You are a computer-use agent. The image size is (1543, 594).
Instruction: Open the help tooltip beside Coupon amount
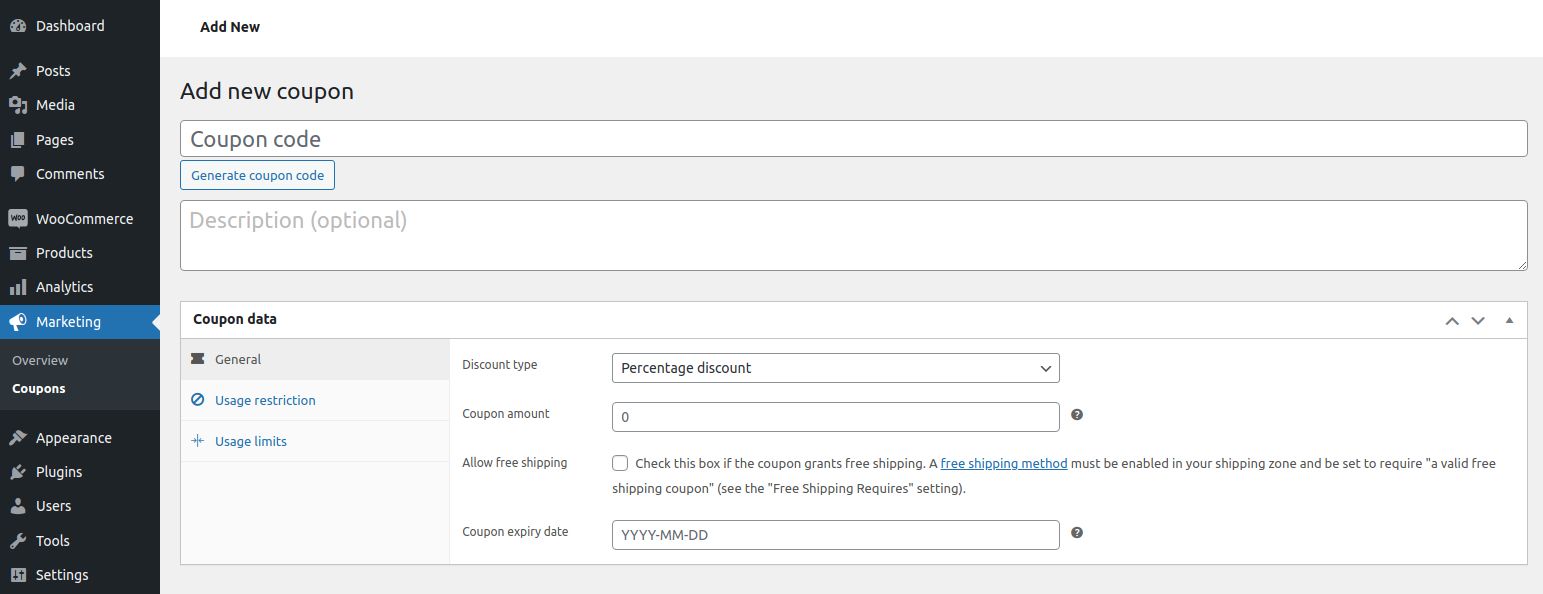click(x=1076, y=414)
